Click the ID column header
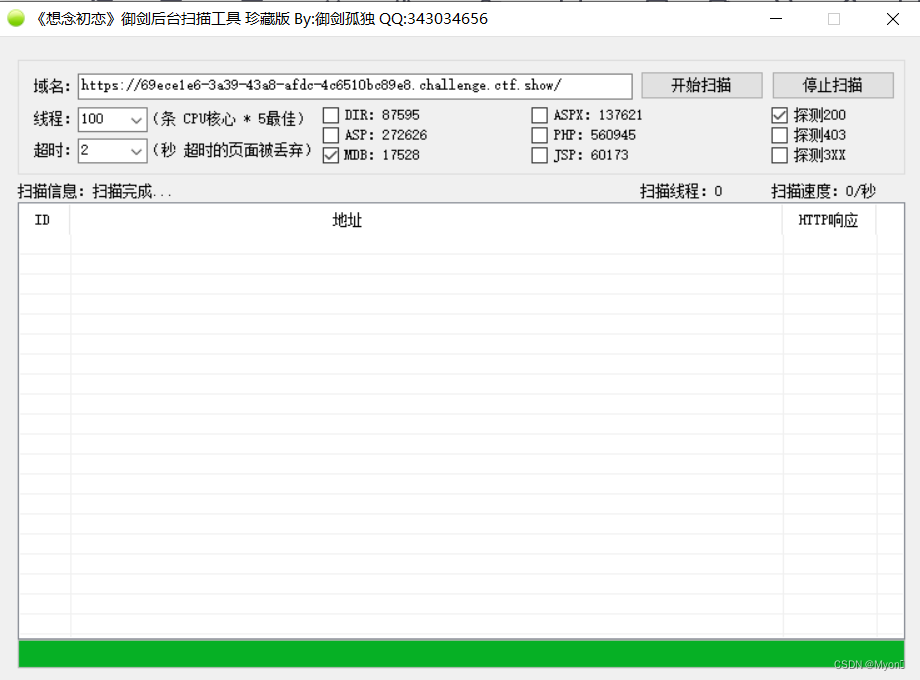 (44, 220)
